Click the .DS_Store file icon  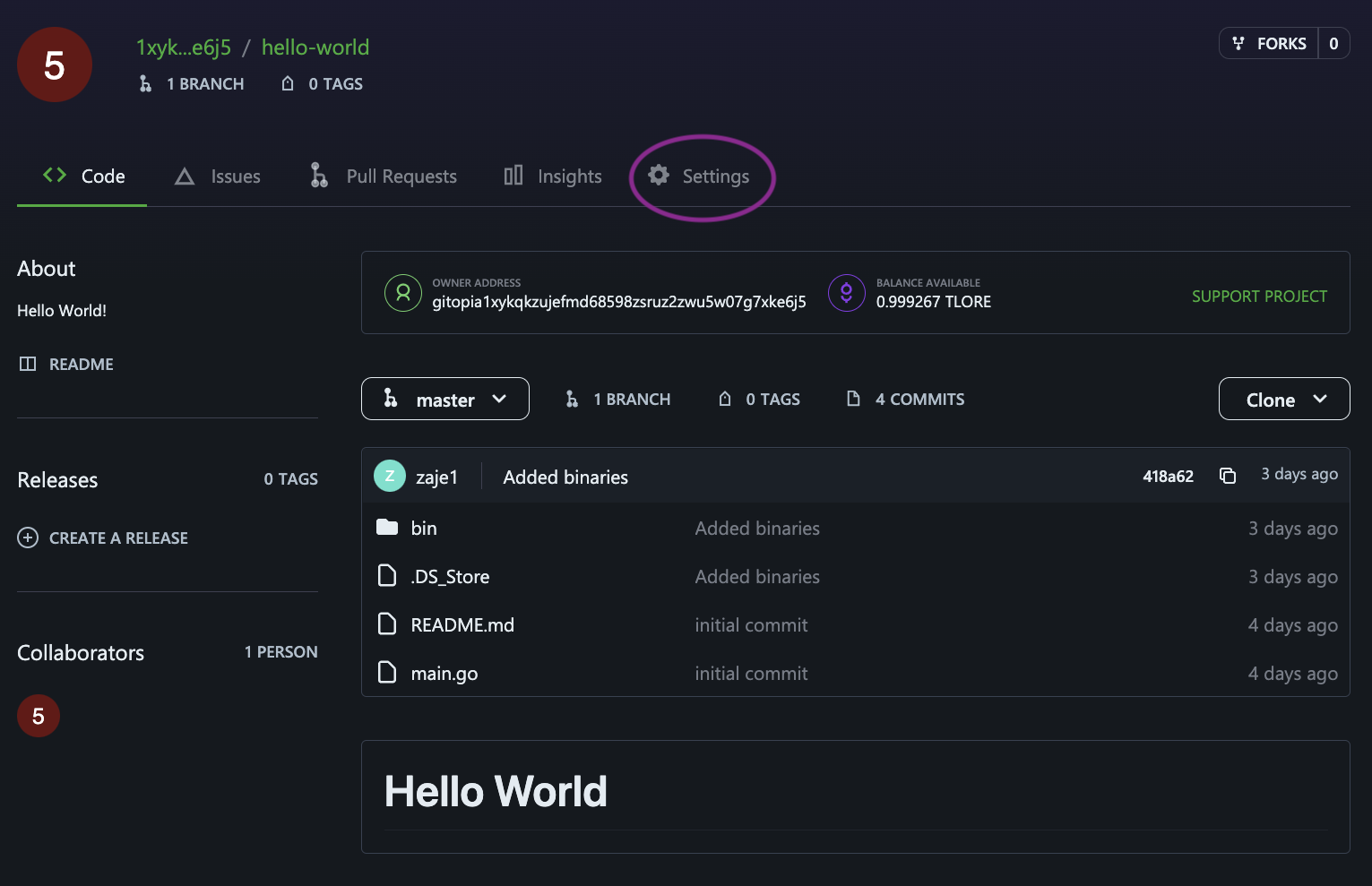387,575
